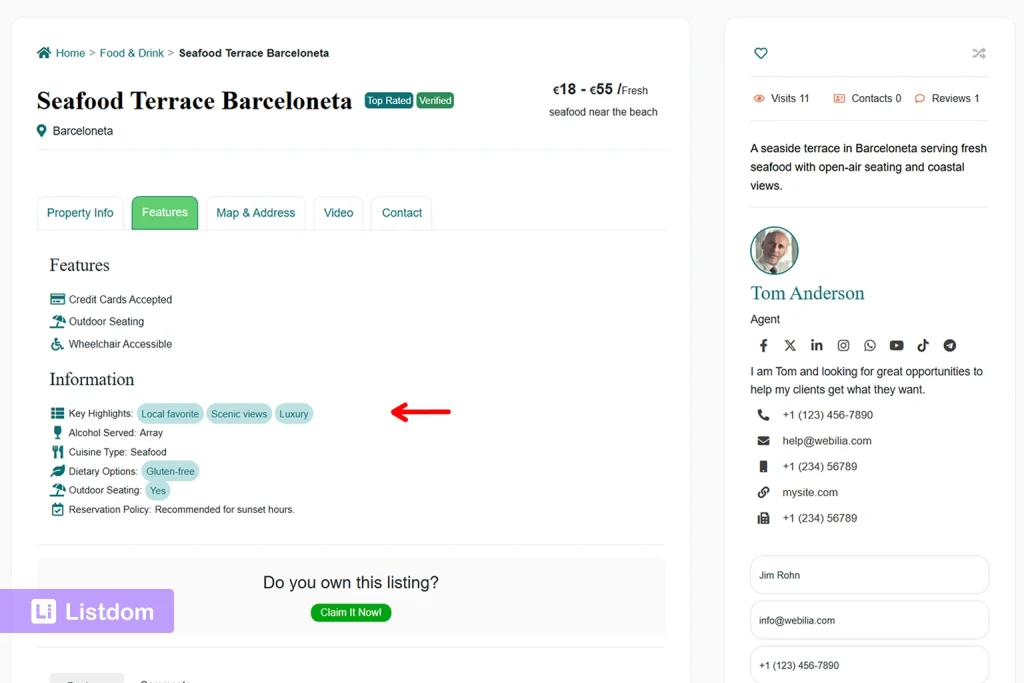This screenshot has width=1024, height=683.
Task: Open the agent's Instagram icon
Action: click(843, 345)
